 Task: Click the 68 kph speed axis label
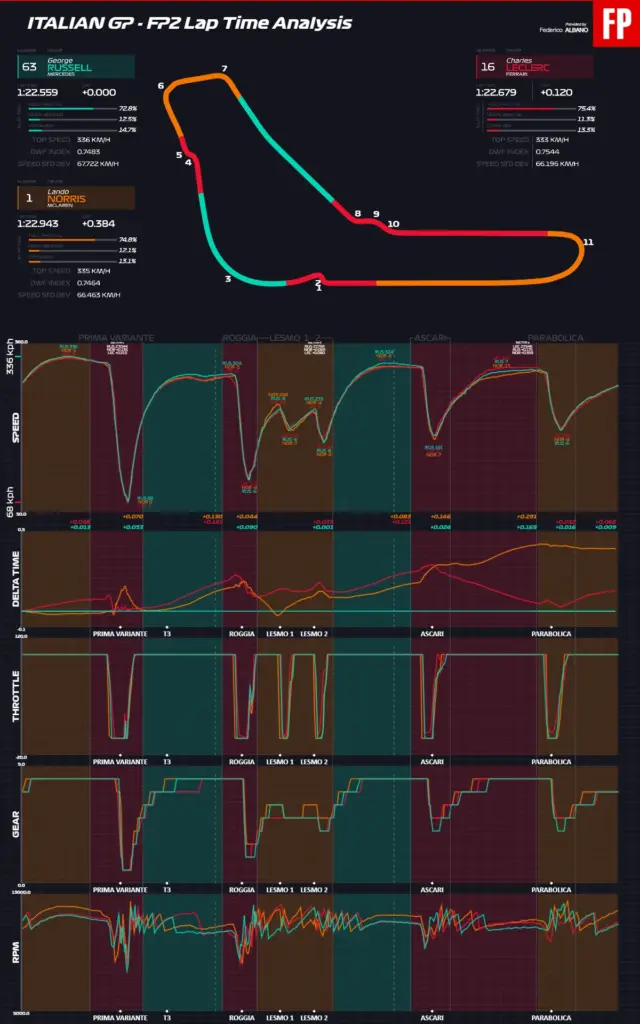click(x=9, y=502)
